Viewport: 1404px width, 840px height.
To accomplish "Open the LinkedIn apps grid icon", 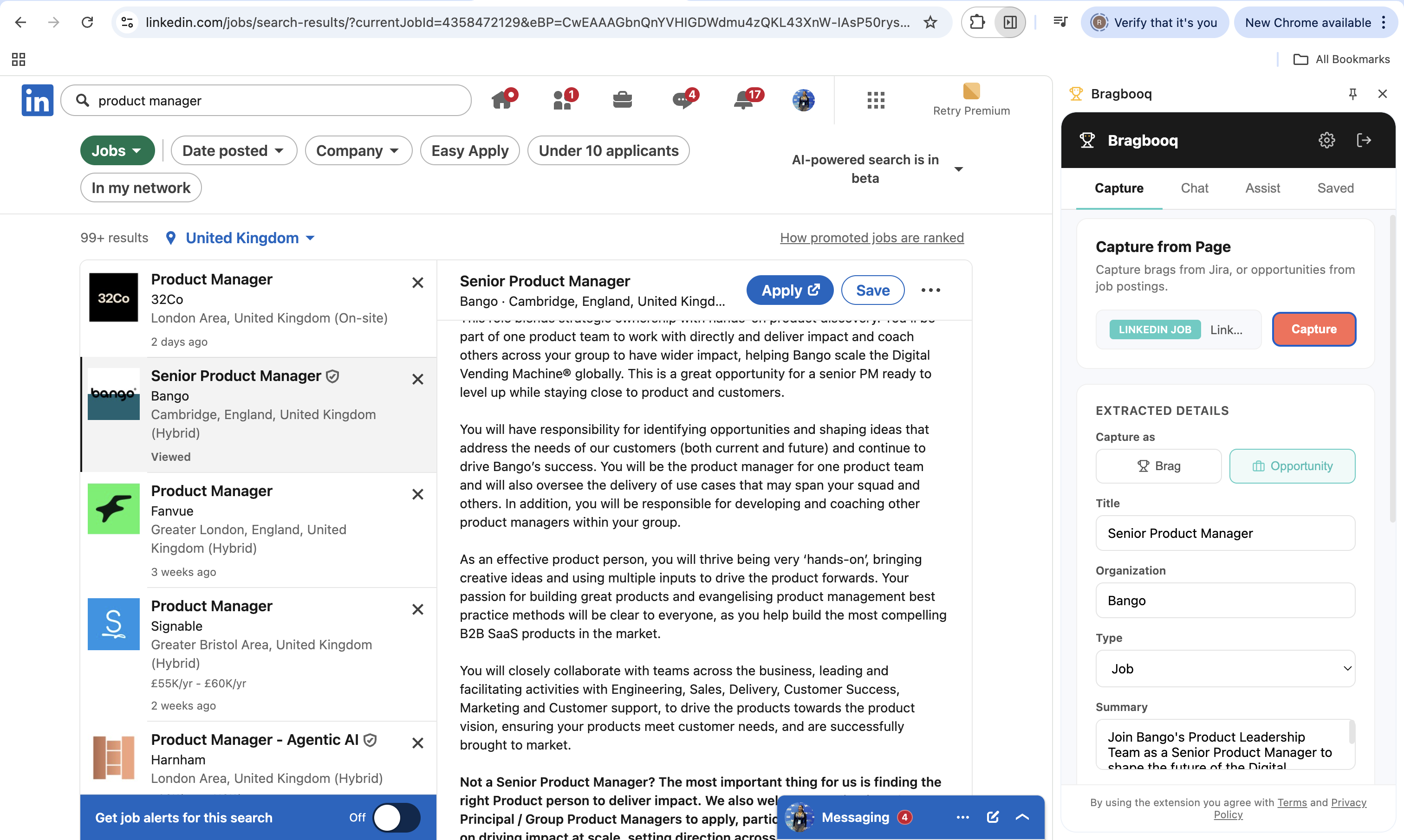I will pyautogui.click(x=875, y=100).
